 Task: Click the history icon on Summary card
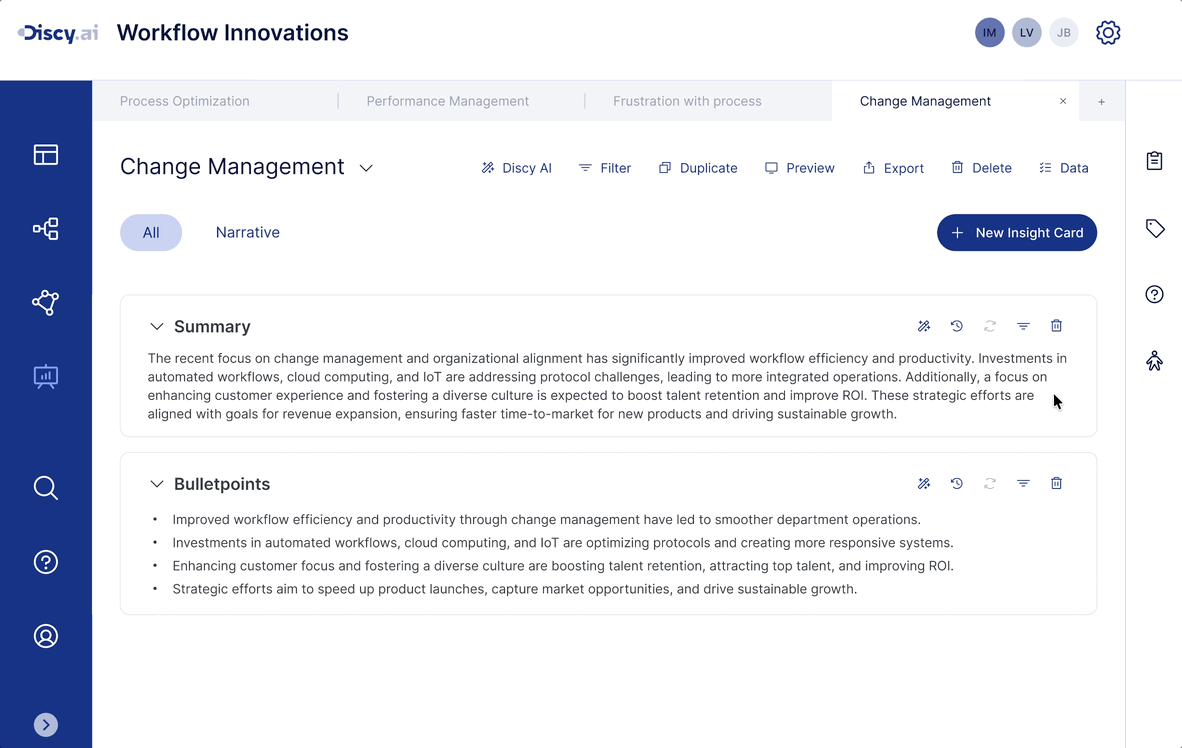pyautogui.click(x=957, y=326)
